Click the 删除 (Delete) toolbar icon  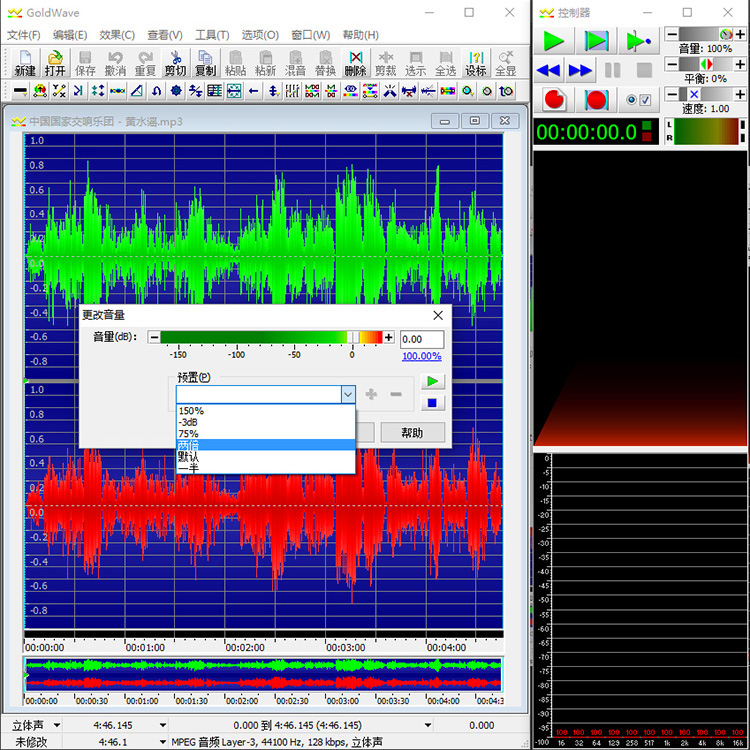point(355,63)
